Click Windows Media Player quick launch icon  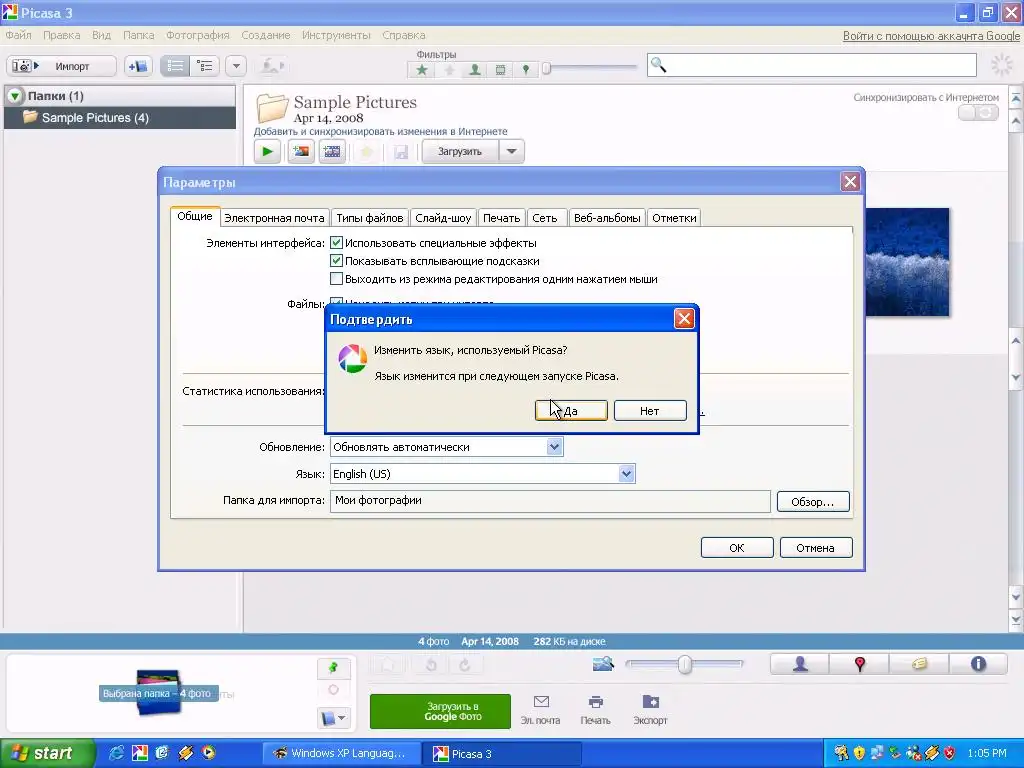coord(208,753)
